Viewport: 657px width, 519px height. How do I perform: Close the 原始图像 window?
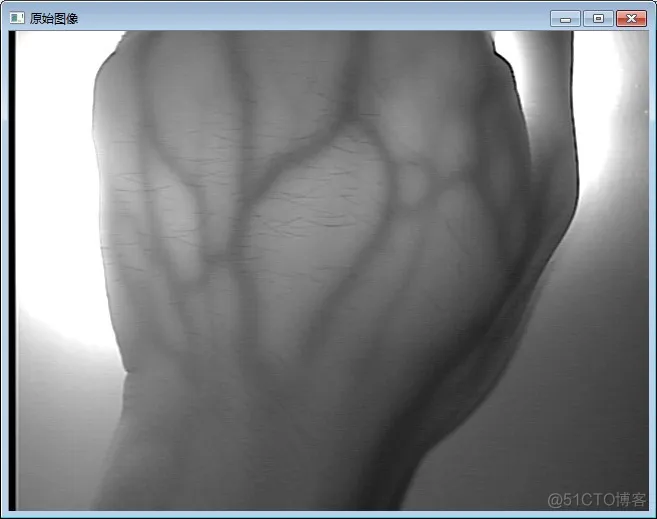tap(631, 19)
